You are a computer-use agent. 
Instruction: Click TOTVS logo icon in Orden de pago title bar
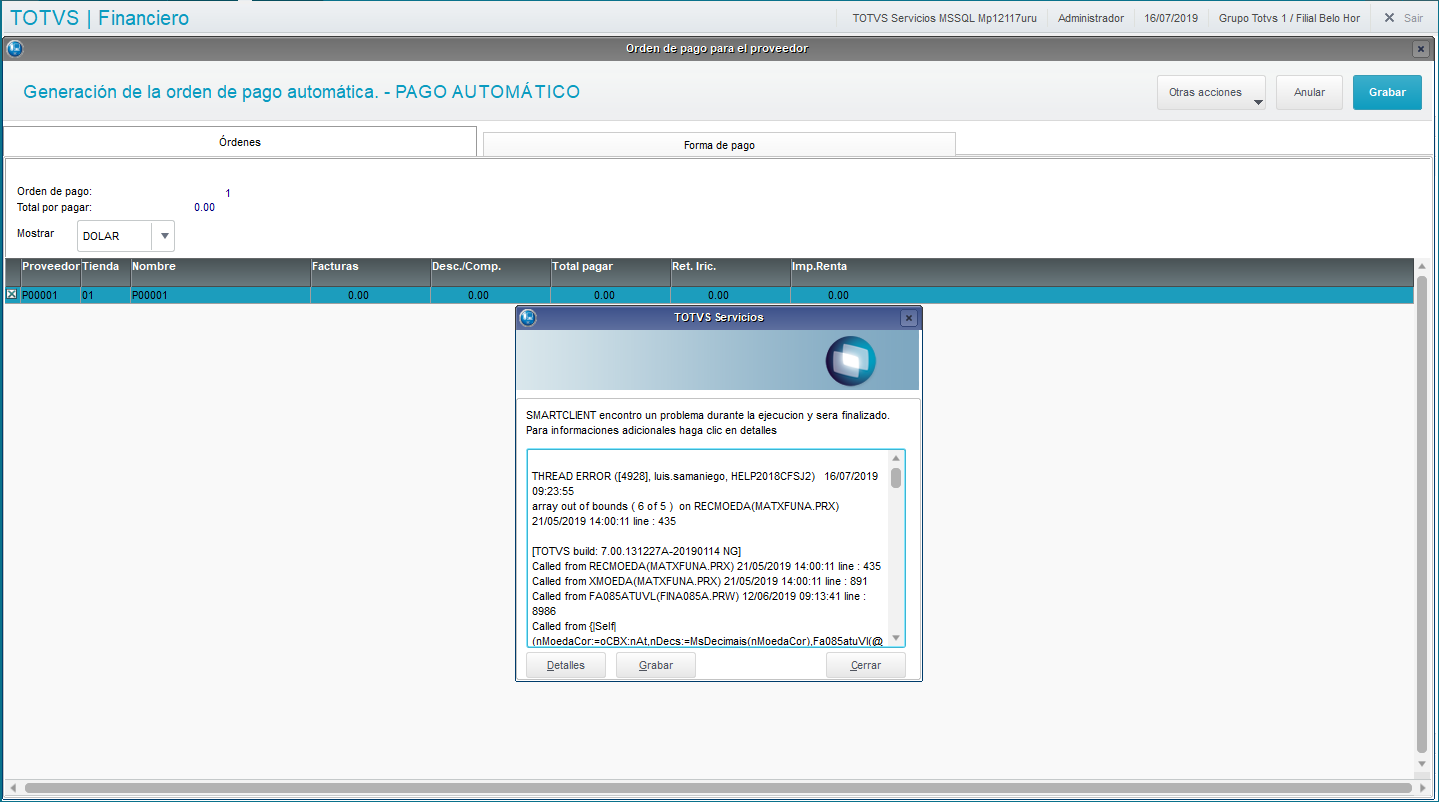[14, 48]
